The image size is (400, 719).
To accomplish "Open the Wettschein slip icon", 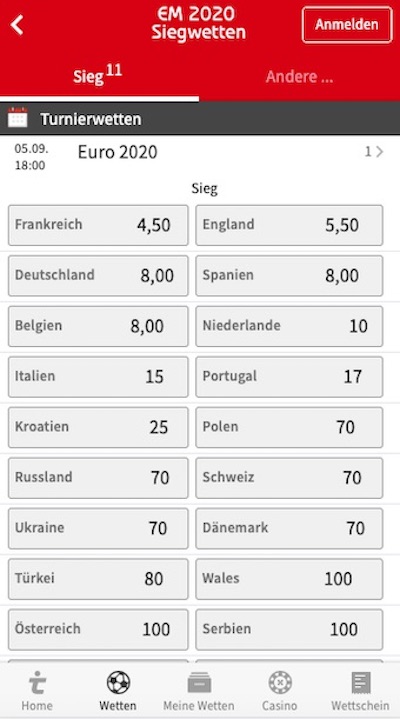I will (x=361, y=682).
